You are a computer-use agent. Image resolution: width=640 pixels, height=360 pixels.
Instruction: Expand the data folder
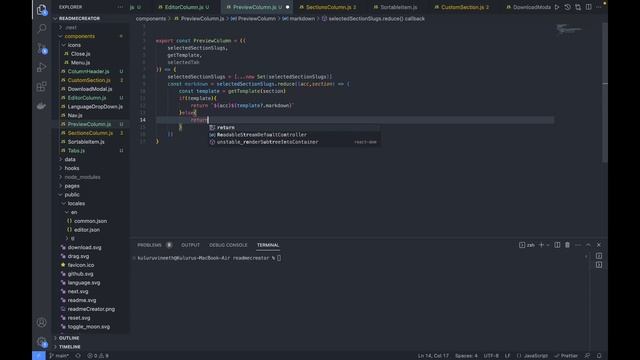click(70, 159)
